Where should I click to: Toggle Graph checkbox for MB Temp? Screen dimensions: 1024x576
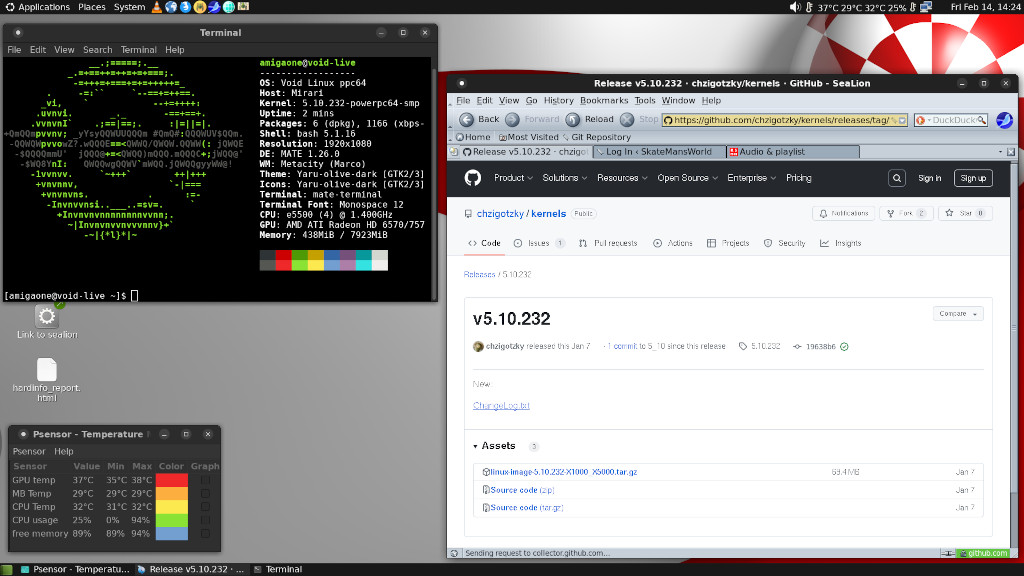click(205, 493)
